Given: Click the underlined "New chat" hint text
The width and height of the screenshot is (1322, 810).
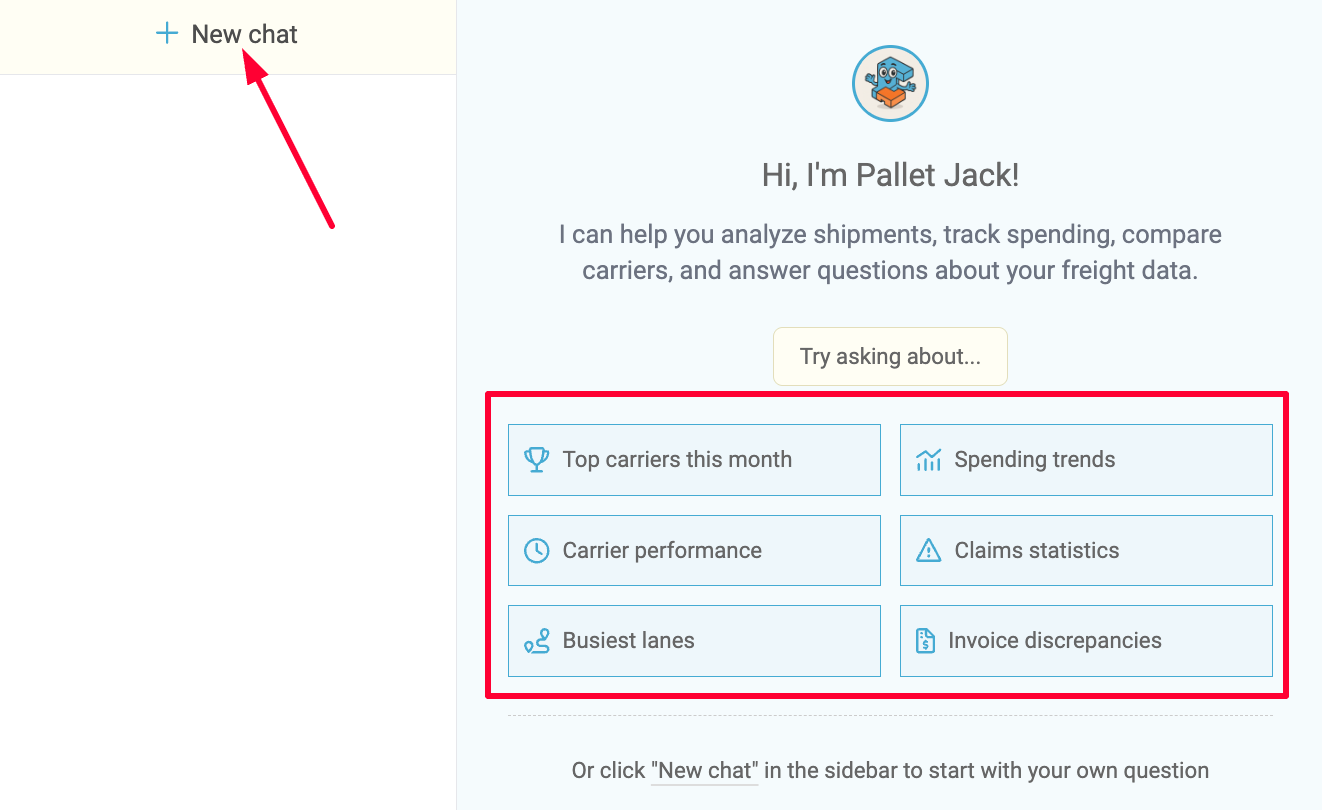Looking at the screenshot, I should point(705,771).
